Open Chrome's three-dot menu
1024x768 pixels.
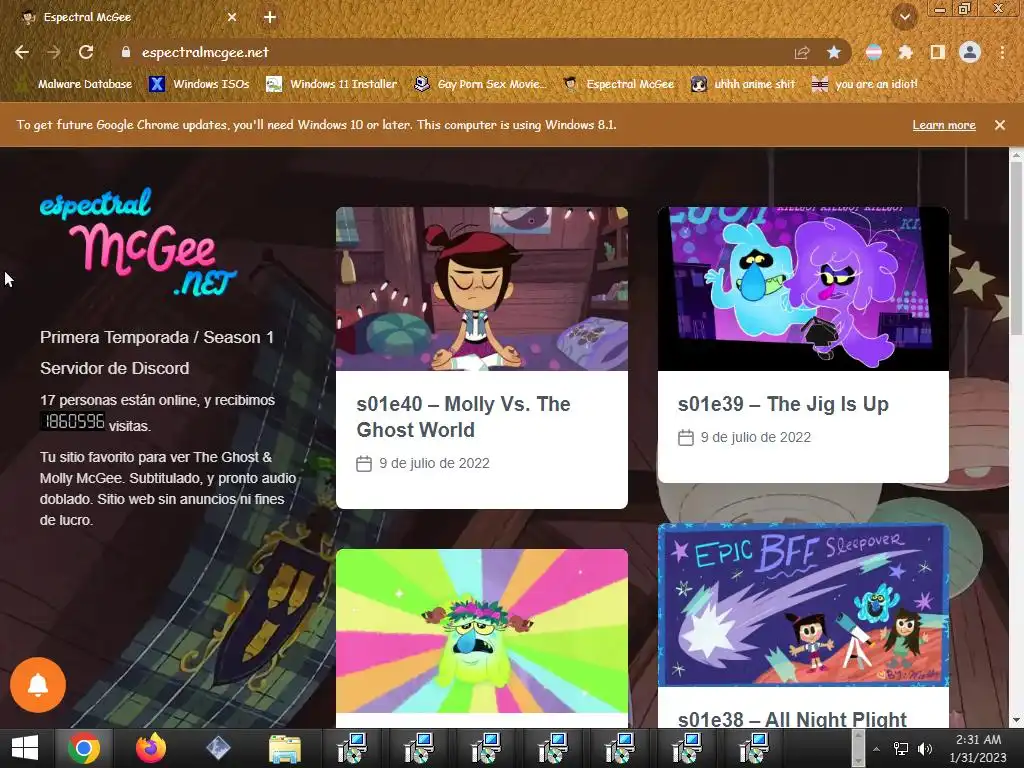(x=1002, y=52)
